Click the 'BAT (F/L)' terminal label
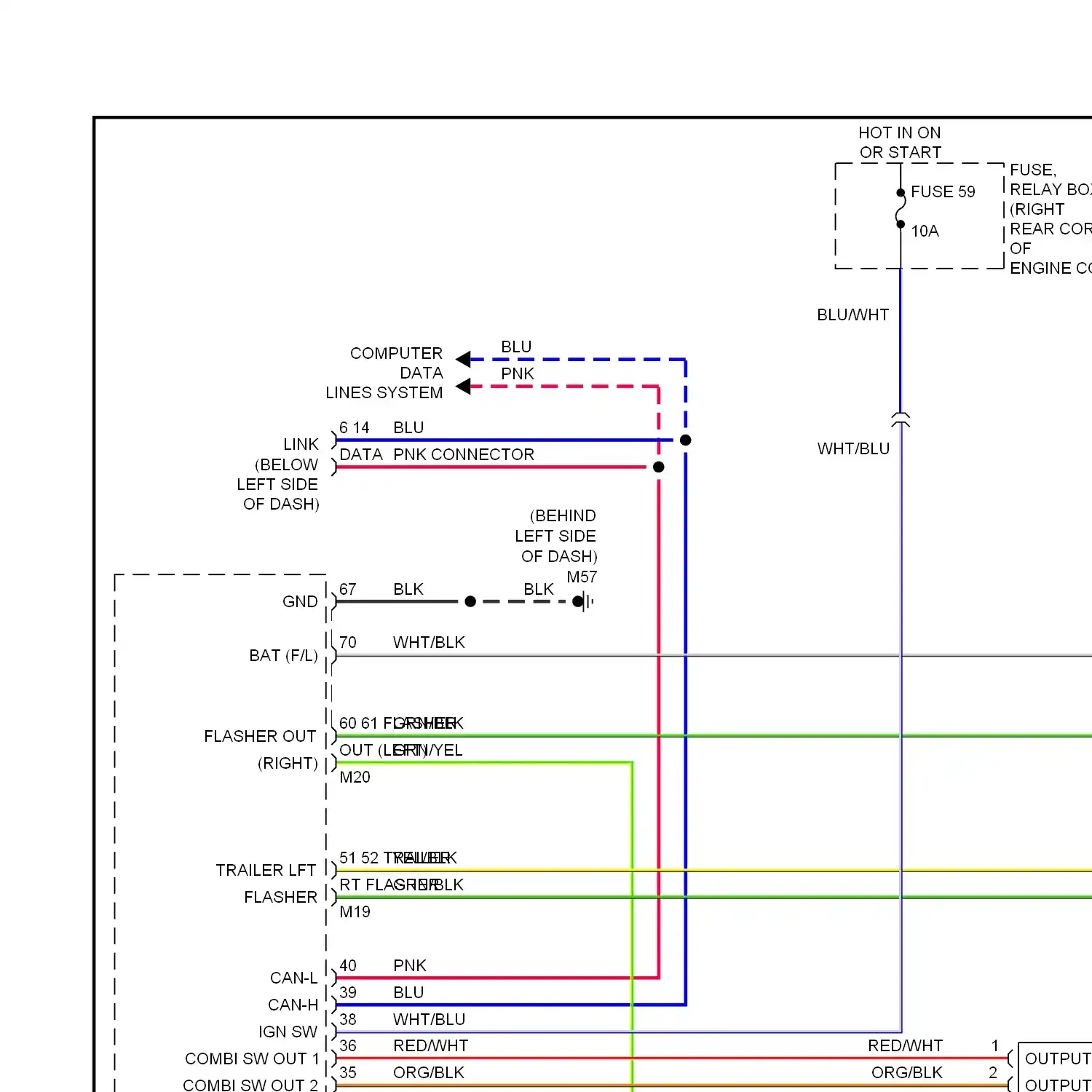This screenshot has width=1092, height=1092. (283, 655)
